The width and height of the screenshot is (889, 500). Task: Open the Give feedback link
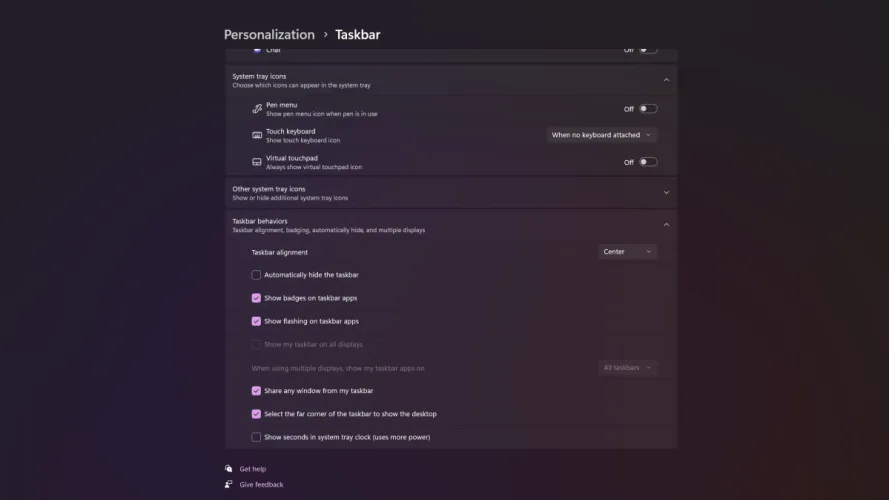click(x=261, y=484)
